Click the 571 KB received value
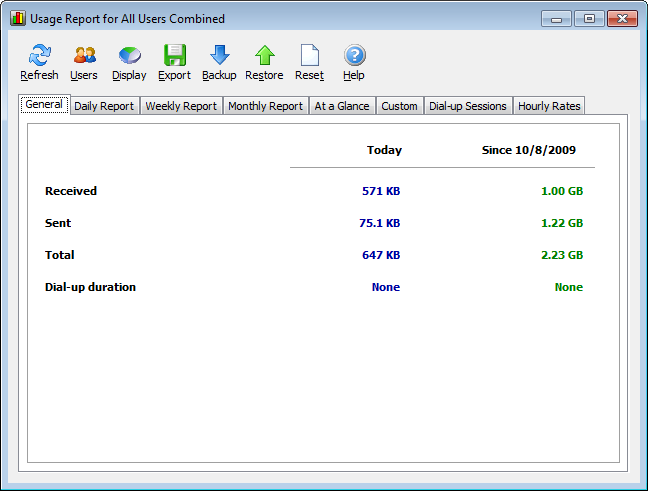The height and width of the screenshot is (491, 648). pos(381,191)
